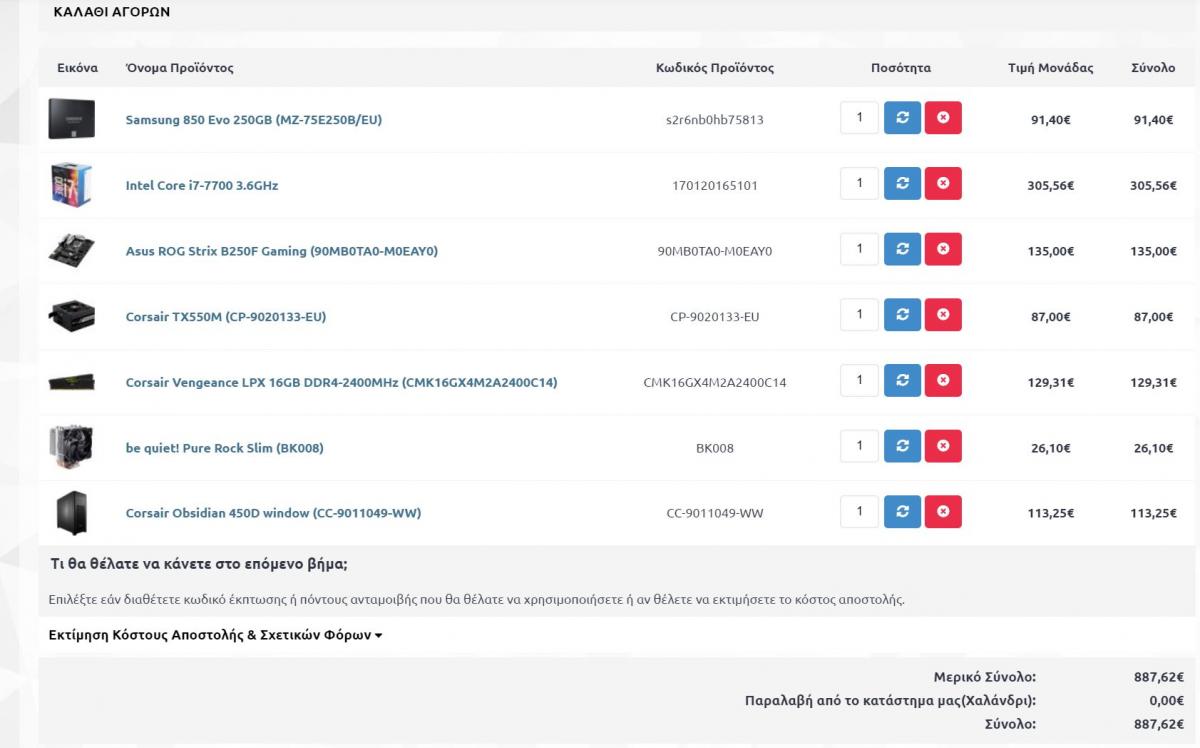Click unit price 129,31€ of Corsair Vengeance
This screenshot has height=748, width=1200.
(x=1051, y=383)
